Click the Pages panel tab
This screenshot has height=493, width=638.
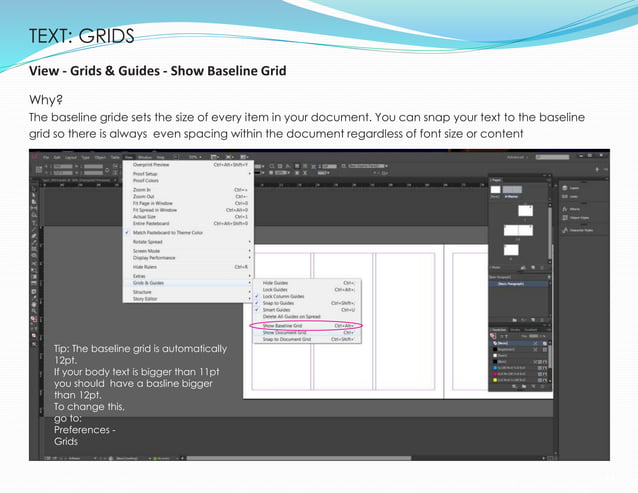(496, 180)
